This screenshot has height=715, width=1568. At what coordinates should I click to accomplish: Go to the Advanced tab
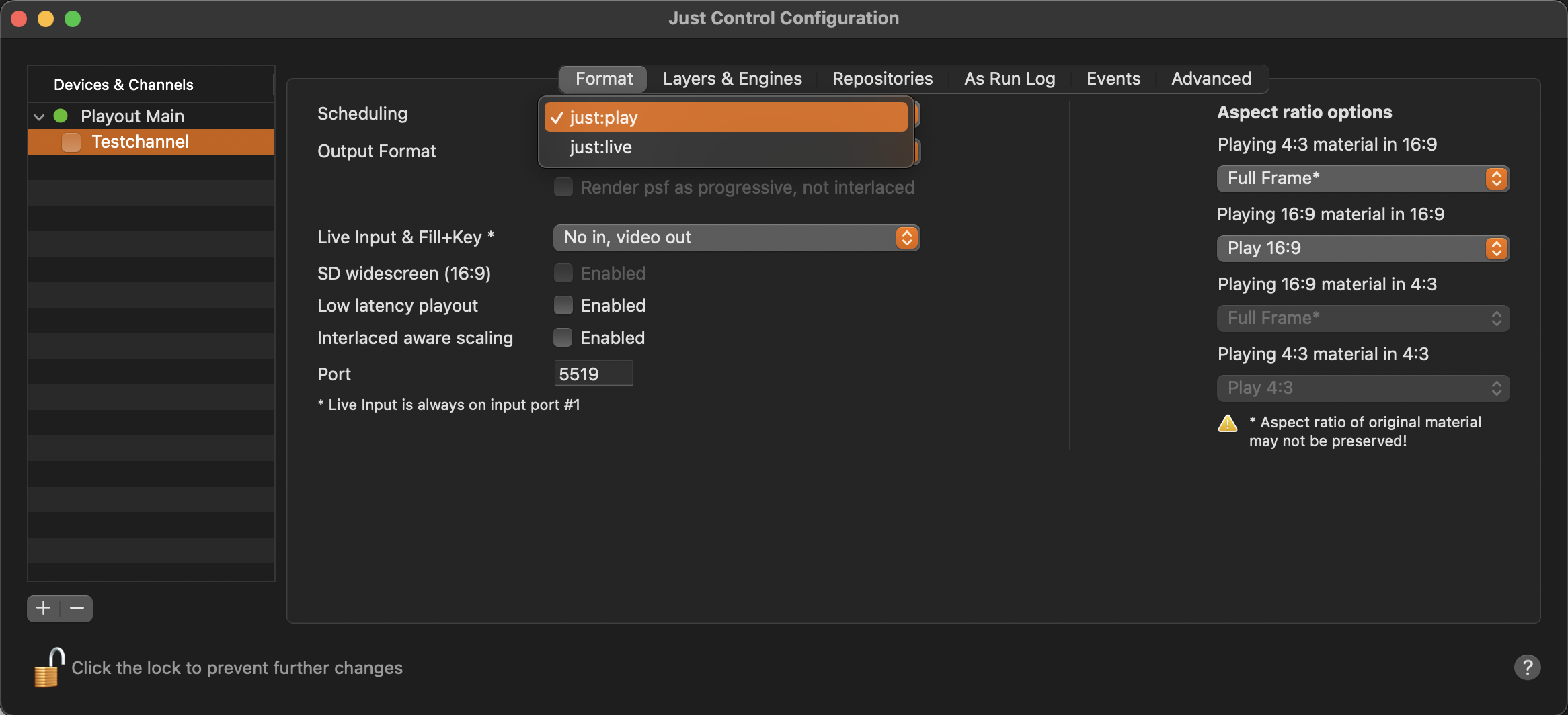(x=1211, y=79)
